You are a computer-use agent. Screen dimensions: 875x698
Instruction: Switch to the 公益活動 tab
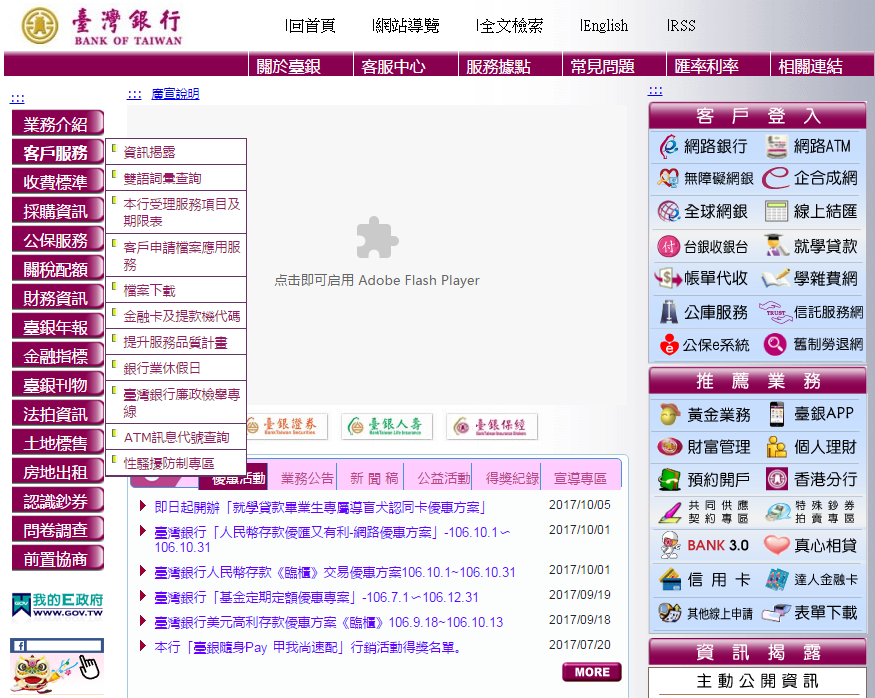tap(439, 477)
